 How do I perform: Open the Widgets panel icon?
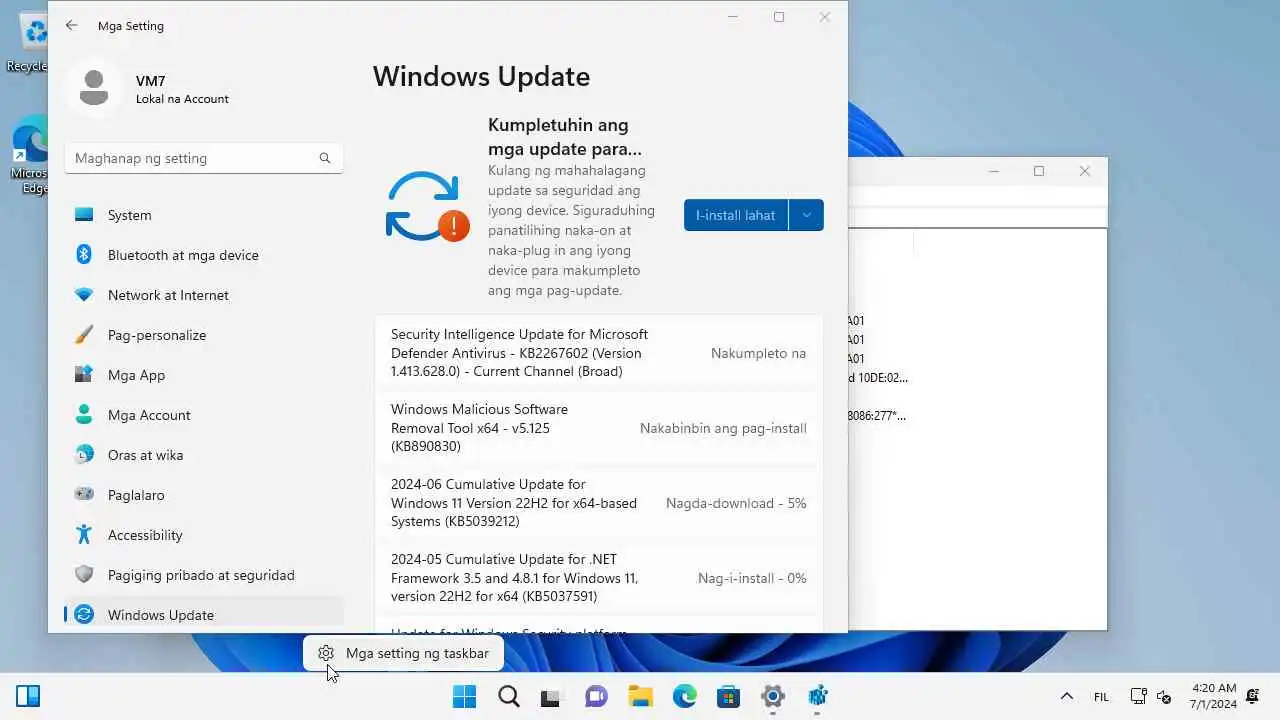[x=28, y=696]
